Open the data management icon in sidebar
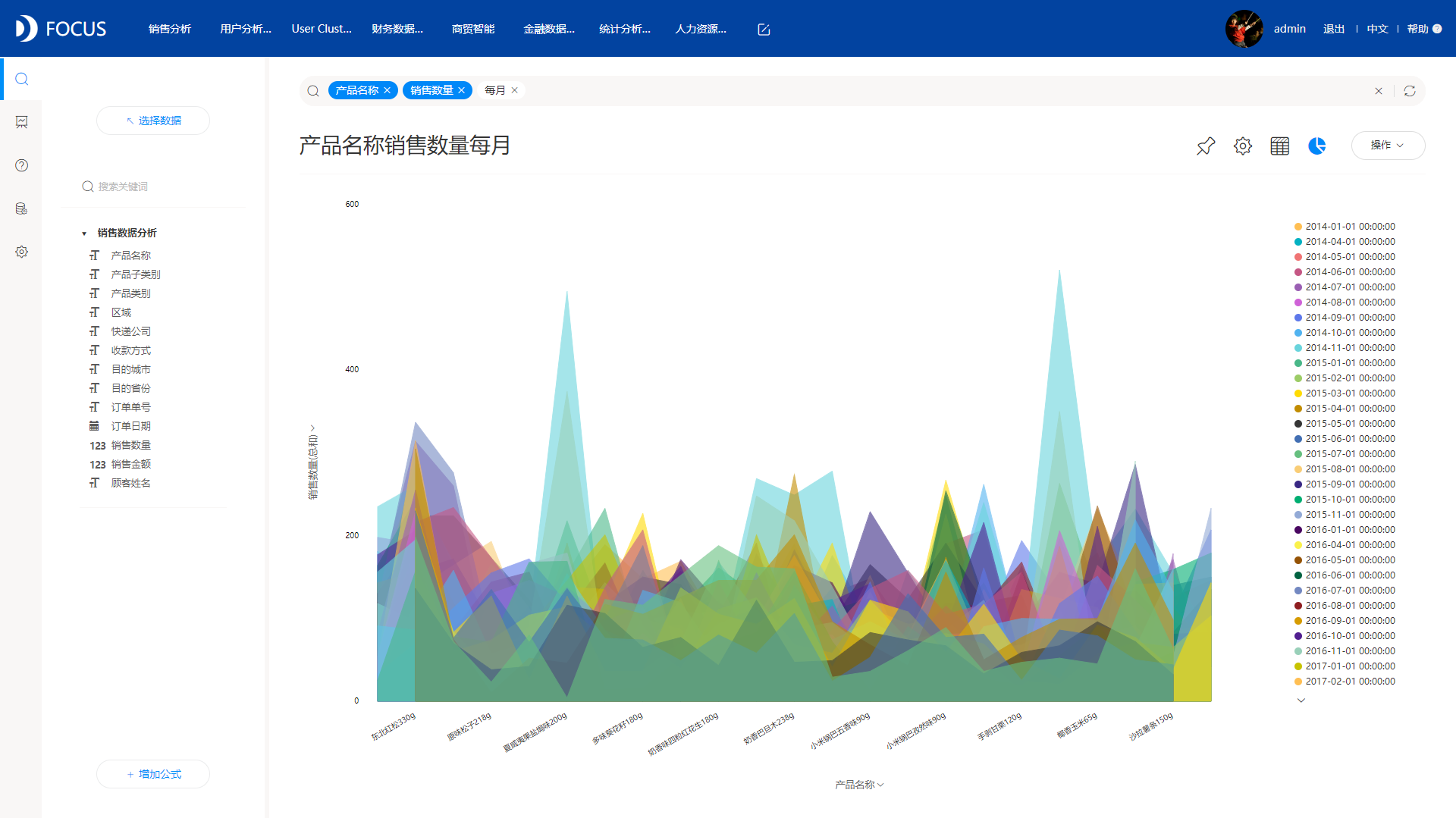Viewport: 1456px width, 818px height. coord(21,208)
